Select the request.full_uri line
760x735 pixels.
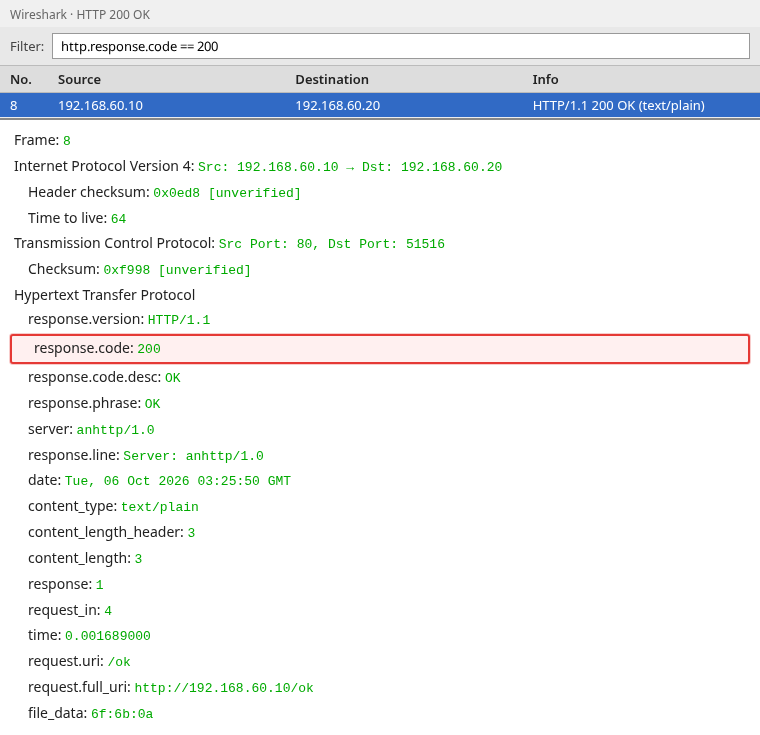tap(171, 687)
